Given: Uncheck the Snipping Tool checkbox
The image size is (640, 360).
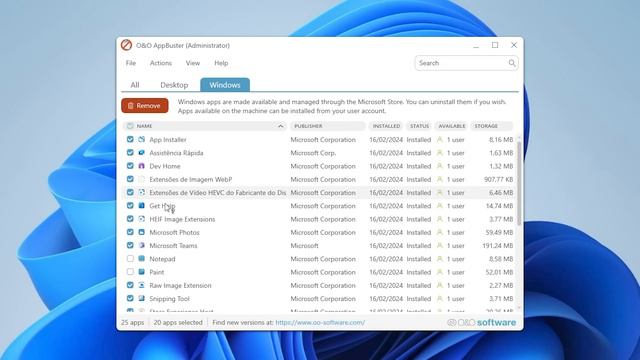Looking at the screenshot, I should (130, 299).
